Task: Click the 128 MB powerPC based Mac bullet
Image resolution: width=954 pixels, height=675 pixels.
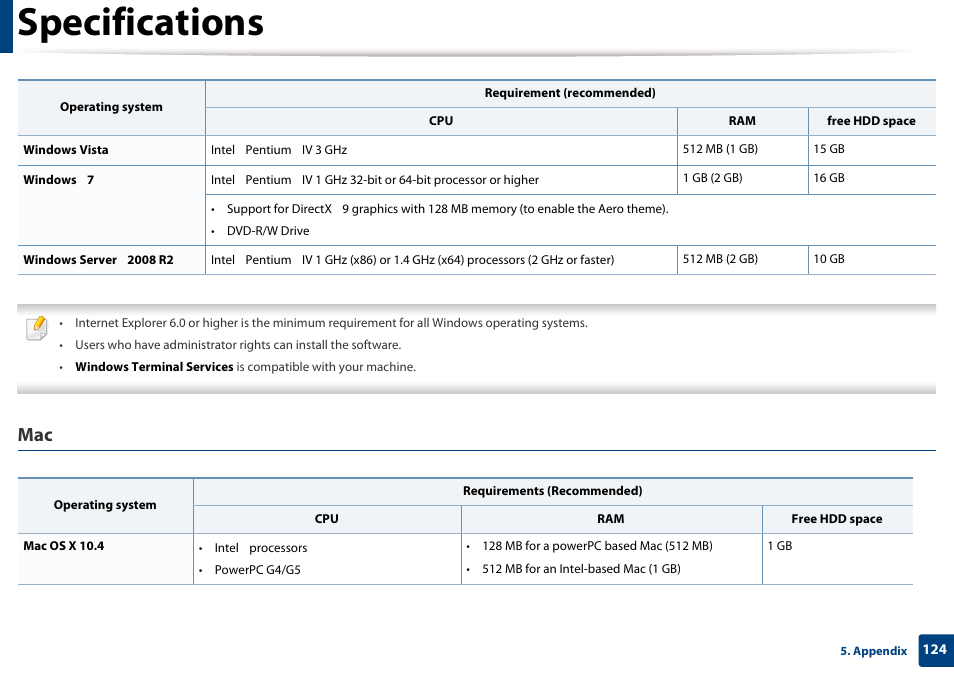Action: point(597,546)
